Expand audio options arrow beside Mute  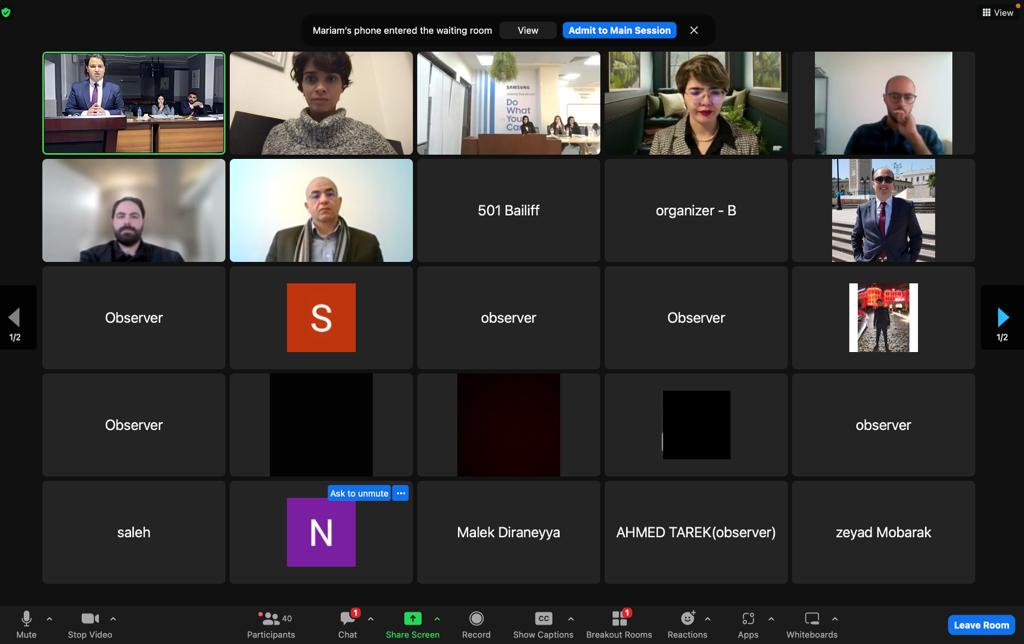[49, 619]
